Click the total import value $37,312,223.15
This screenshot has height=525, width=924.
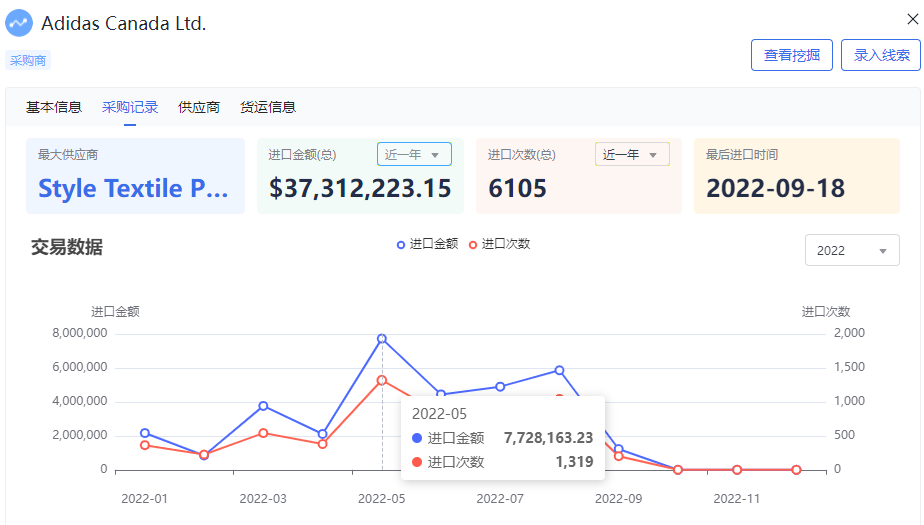click(360, 189)
